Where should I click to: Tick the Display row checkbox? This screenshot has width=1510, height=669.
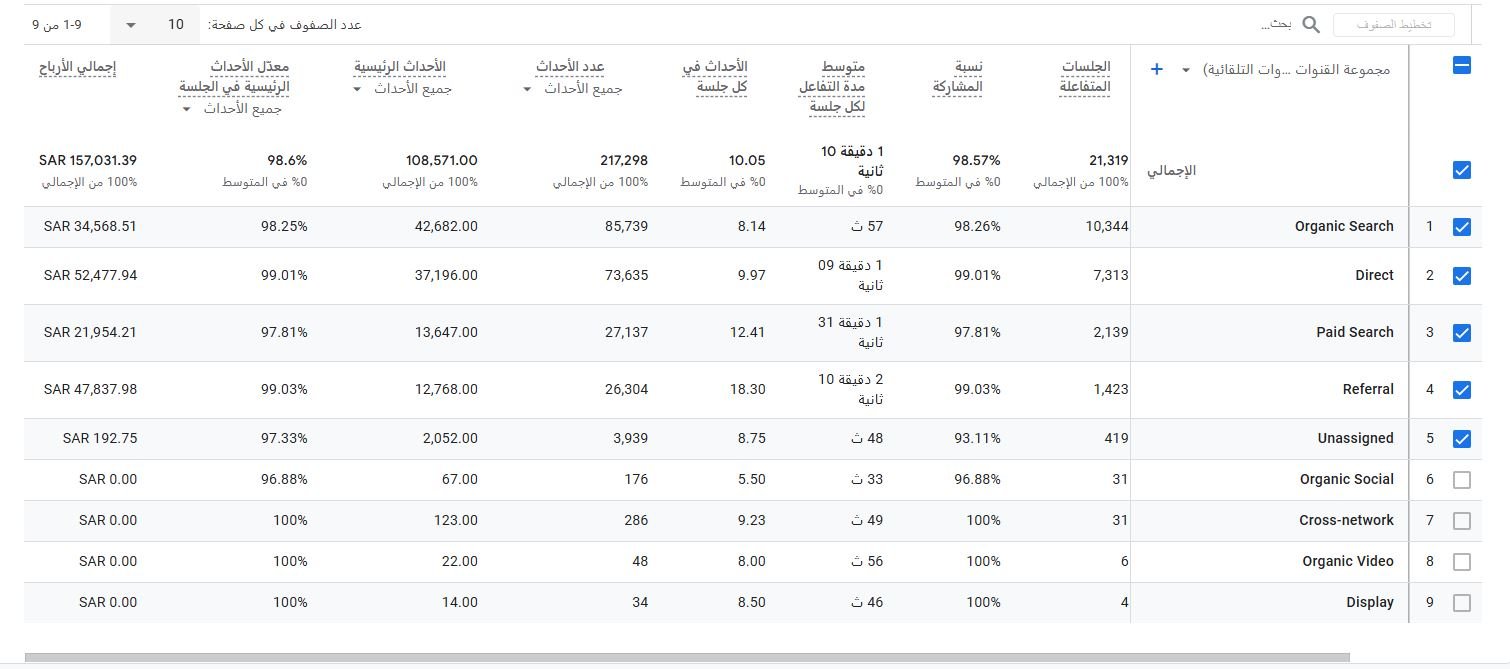pyautogui.click(x=1461, y=603)
